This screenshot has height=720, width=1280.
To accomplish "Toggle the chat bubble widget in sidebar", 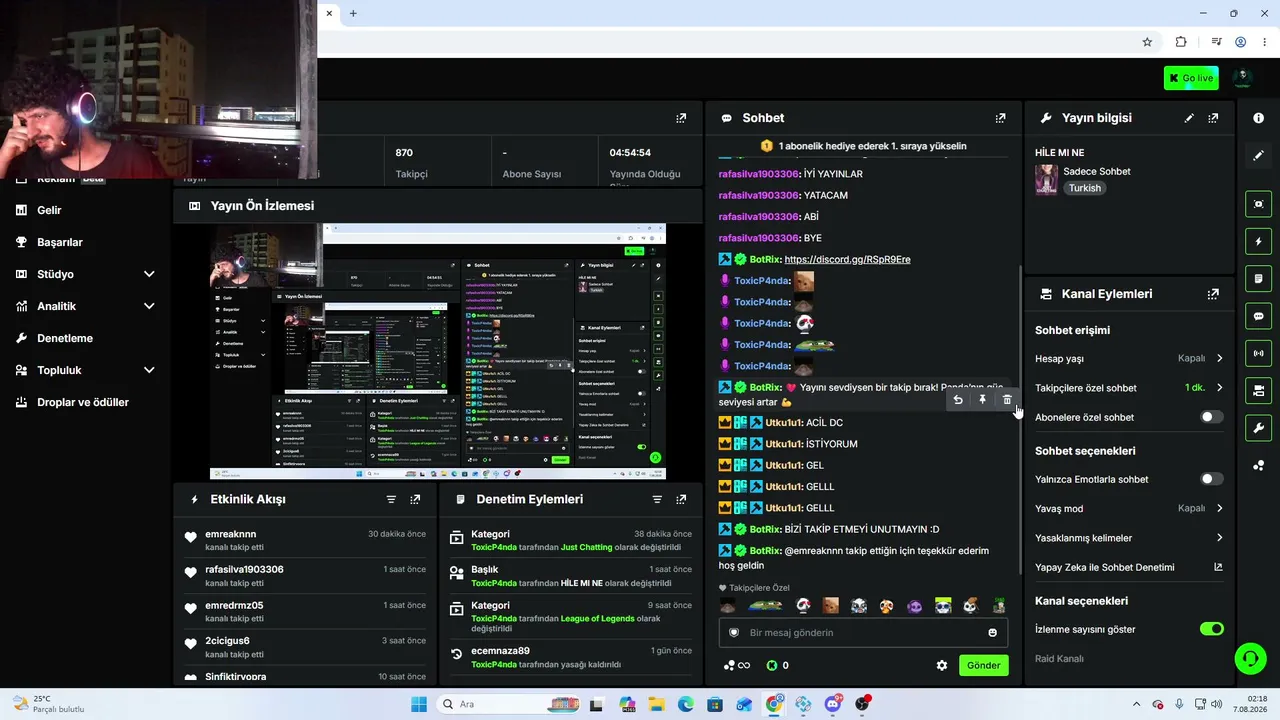I will (1258, 316).
